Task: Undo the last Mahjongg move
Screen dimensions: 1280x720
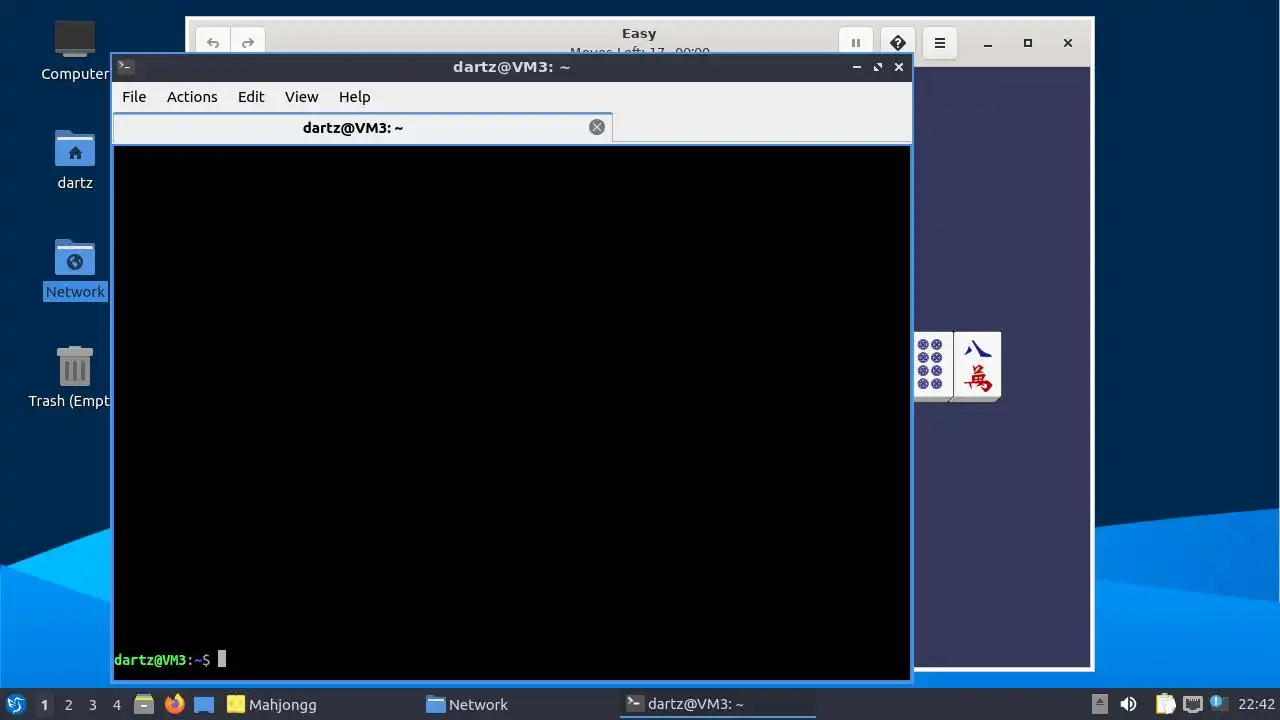Action: point(213,42)
